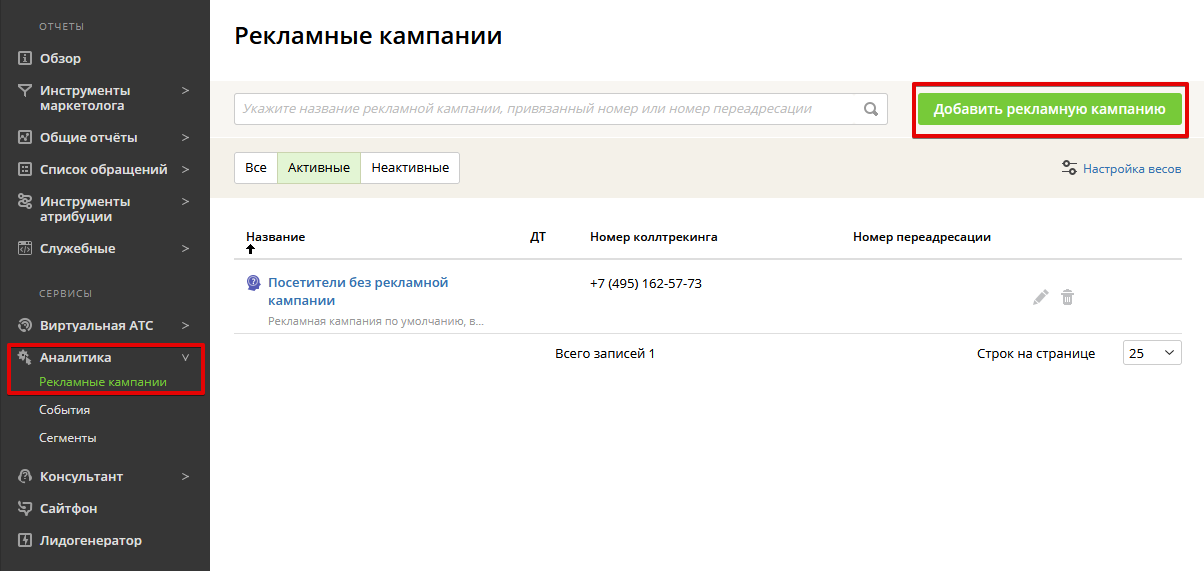The image size is (1204, 571).
Task: Select the Активные filter
Action: tap(318, 168)
